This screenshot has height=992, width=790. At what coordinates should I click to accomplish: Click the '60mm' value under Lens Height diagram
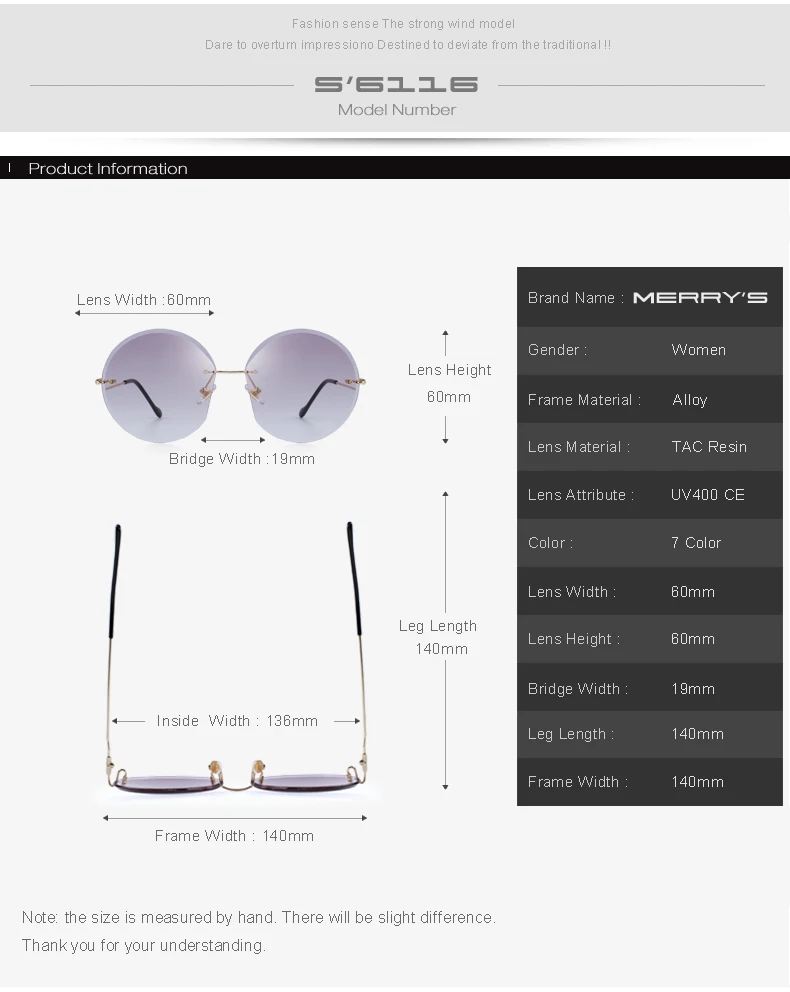click(x=448, y=397)
